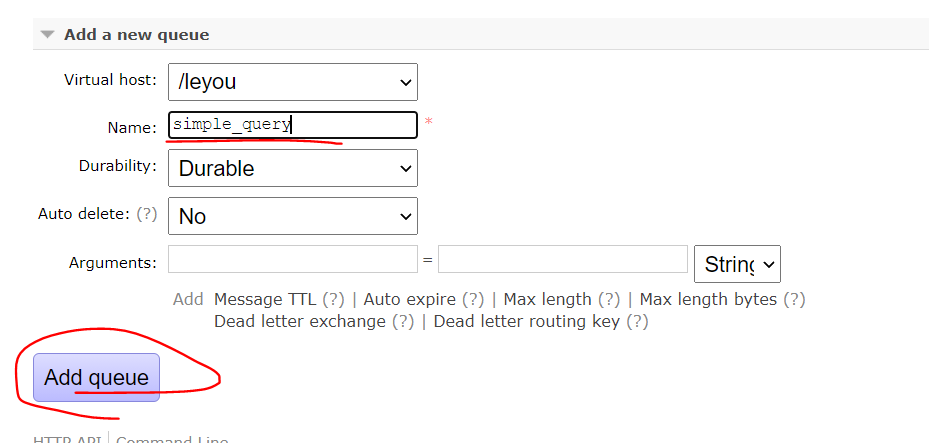Add the Auto expire argument
The width and height of the screenshot is (929, 443).
pyautogui.click(x=409, y=299)
